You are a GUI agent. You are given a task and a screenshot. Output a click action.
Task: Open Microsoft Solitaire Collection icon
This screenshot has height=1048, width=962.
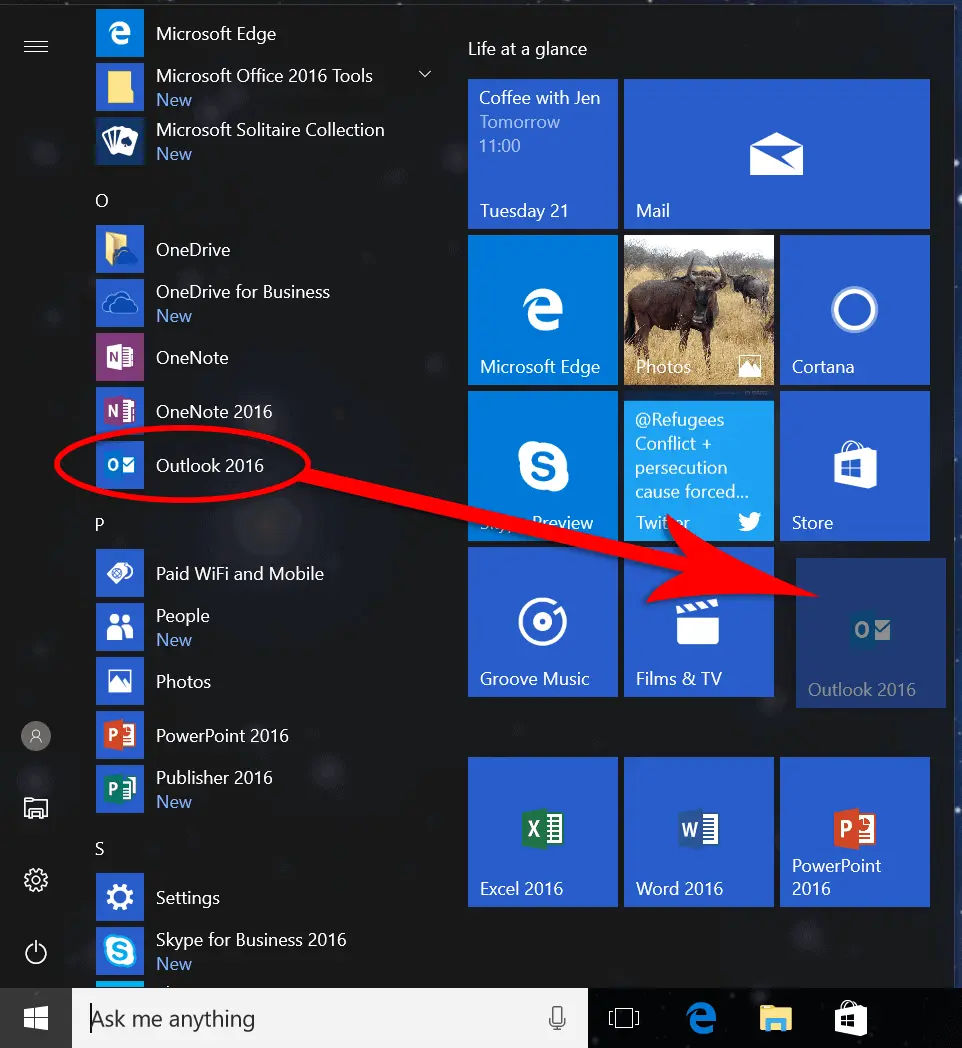(x=120, y=141)
